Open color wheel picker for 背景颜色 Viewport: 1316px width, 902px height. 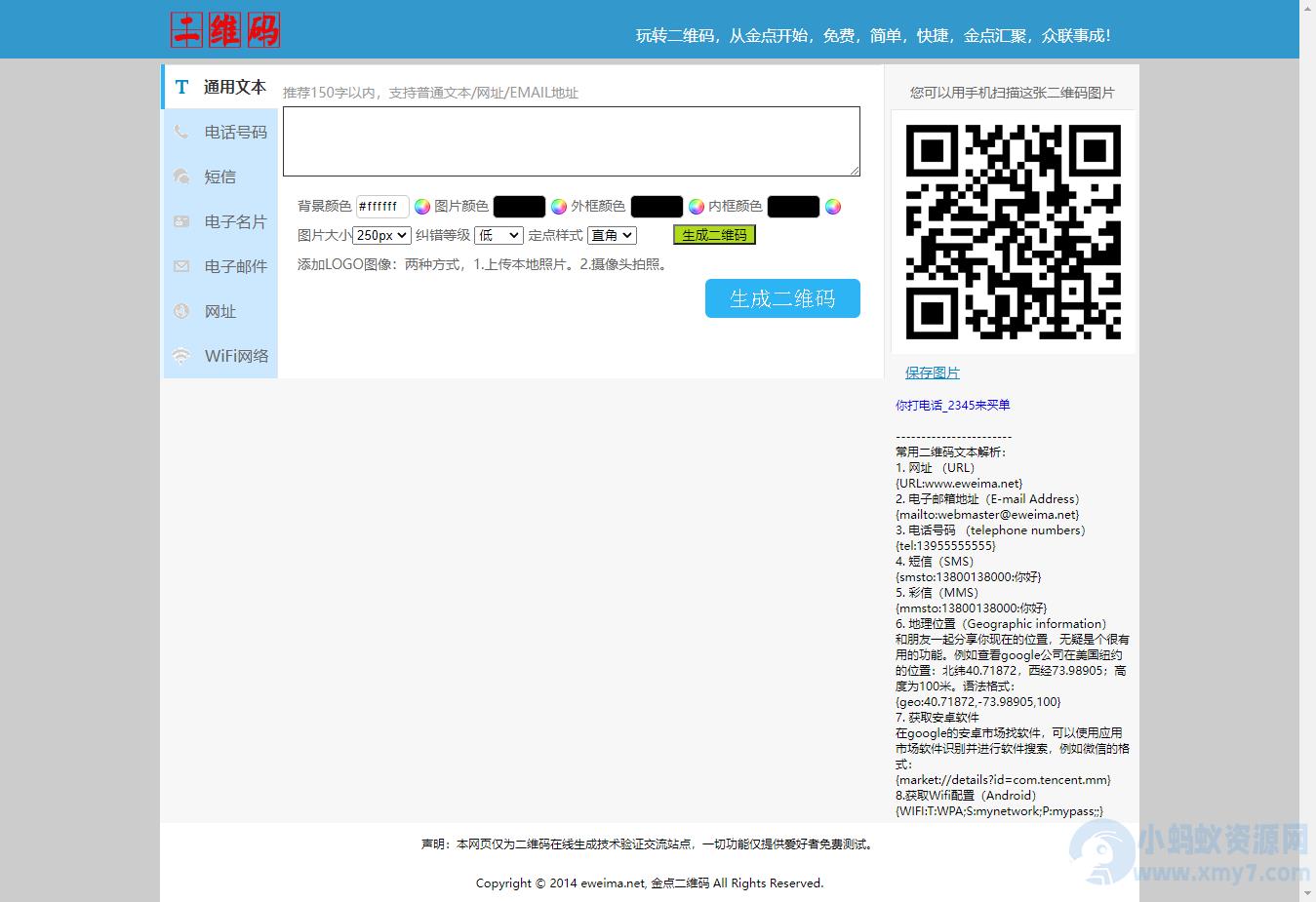tap(422, 207)
